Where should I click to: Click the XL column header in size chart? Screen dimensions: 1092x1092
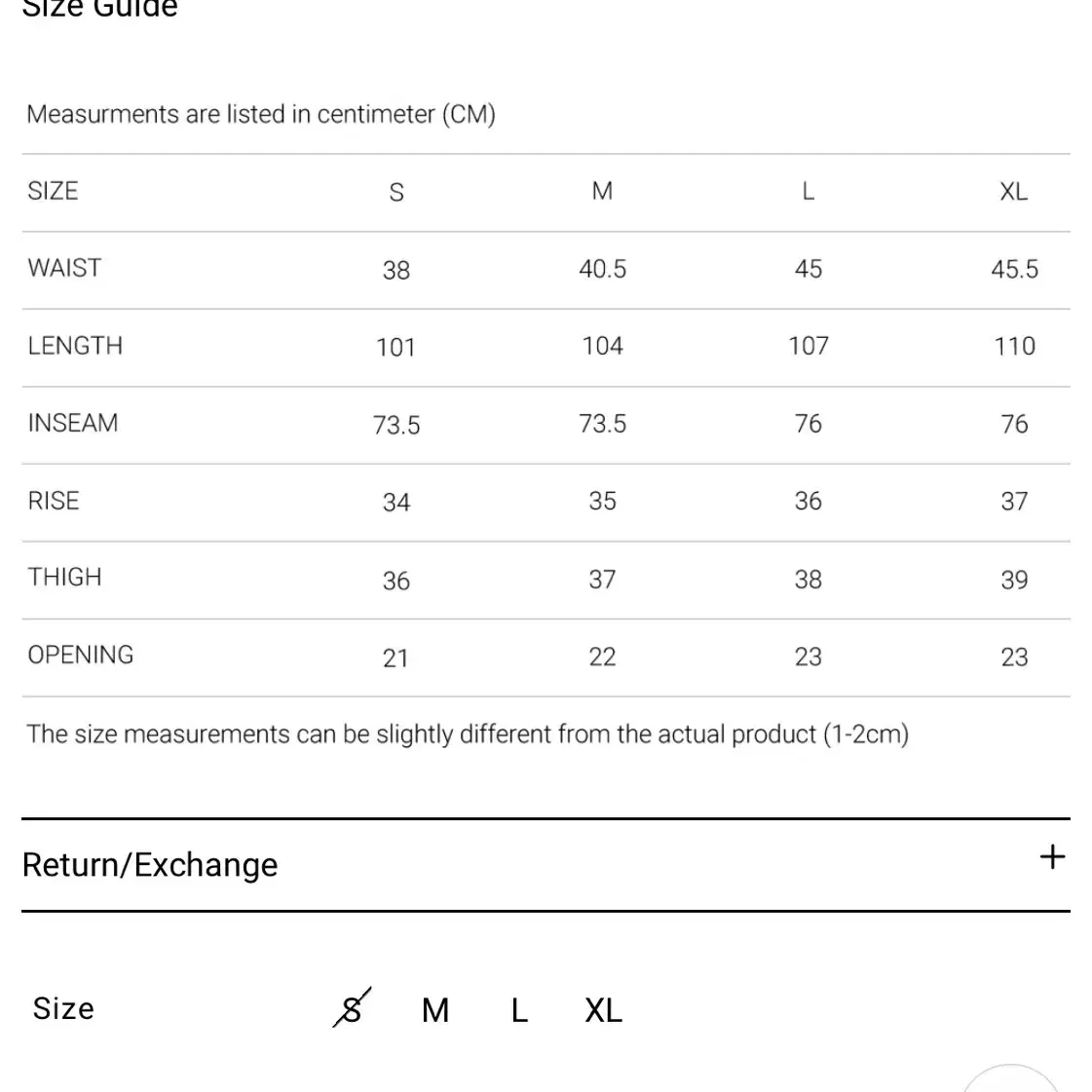(1014, 192)
